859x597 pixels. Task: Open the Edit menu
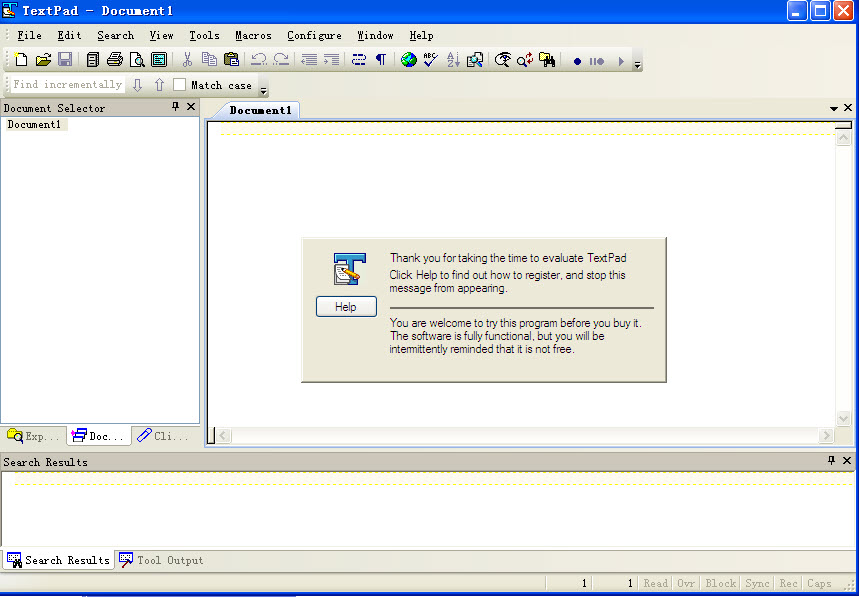point(70,36)
